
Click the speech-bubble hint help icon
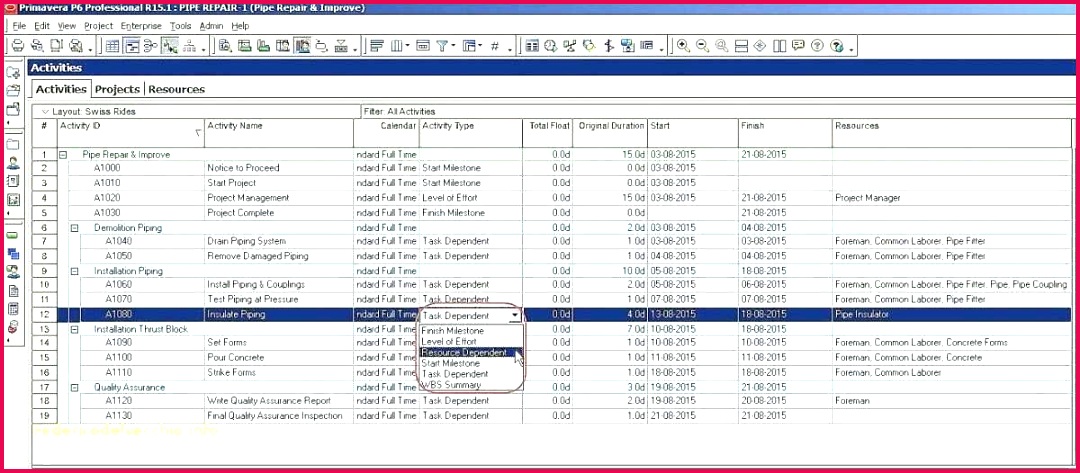(798, 46)
